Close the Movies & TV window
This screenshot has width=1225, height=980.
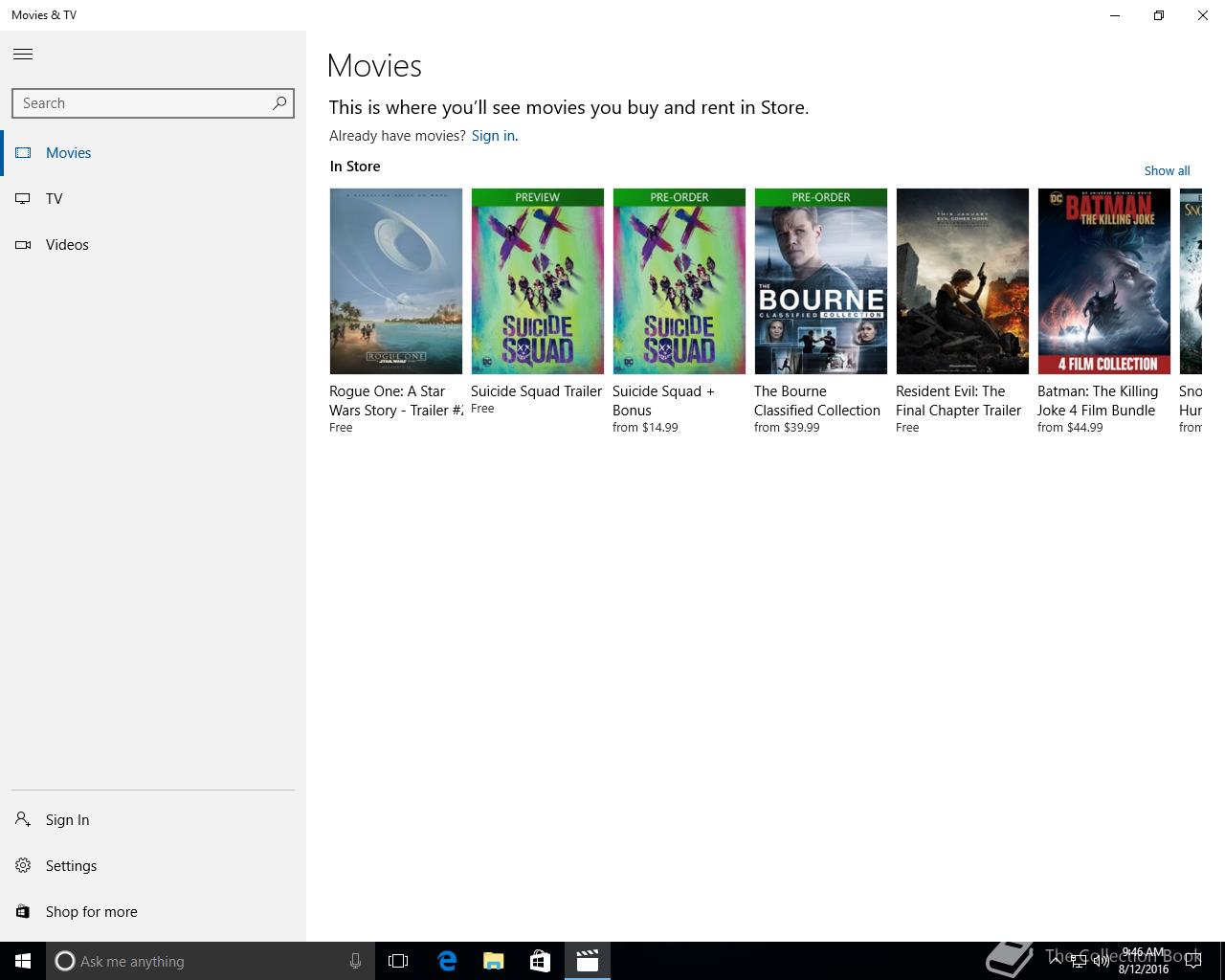[1203, 15]
